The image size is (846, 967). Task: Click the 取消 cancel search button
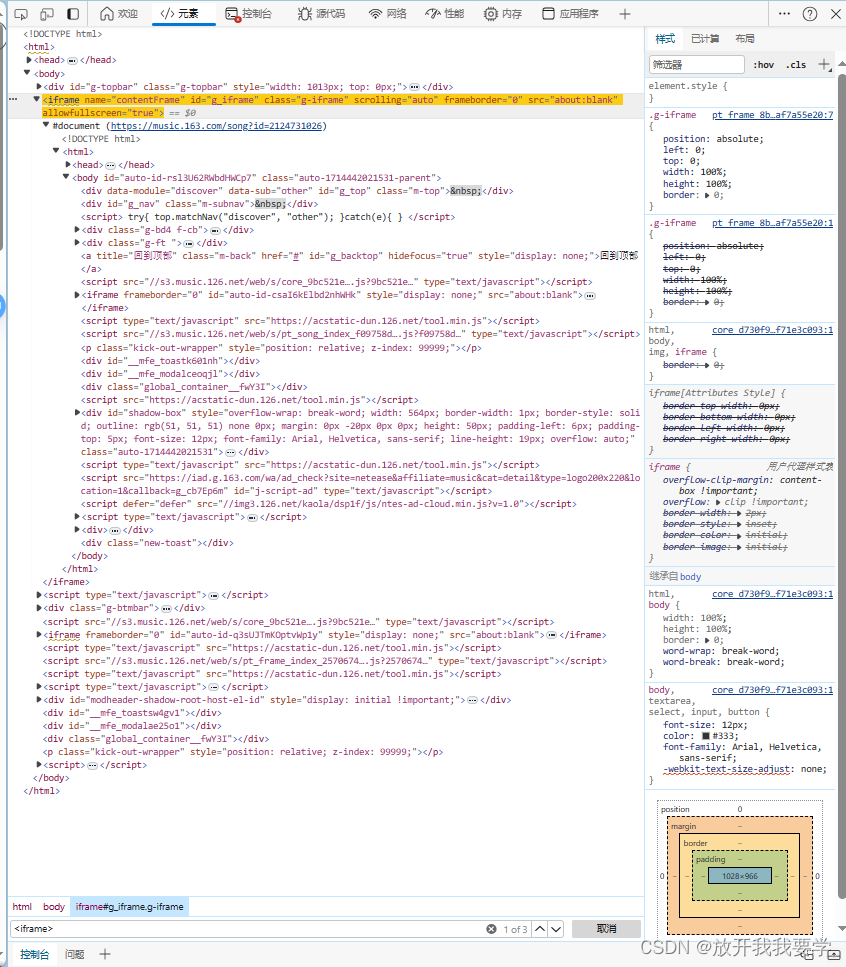pyautogui.click(x=606, y=929)
